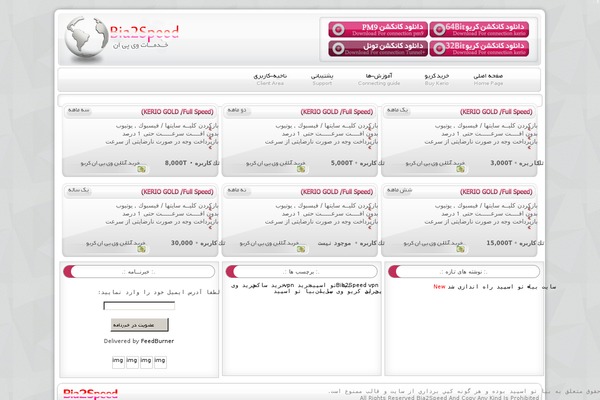Download the Kerio 32Bit connection
The width and height of the screenshot is (600, 400).
[x=479, y=49]
